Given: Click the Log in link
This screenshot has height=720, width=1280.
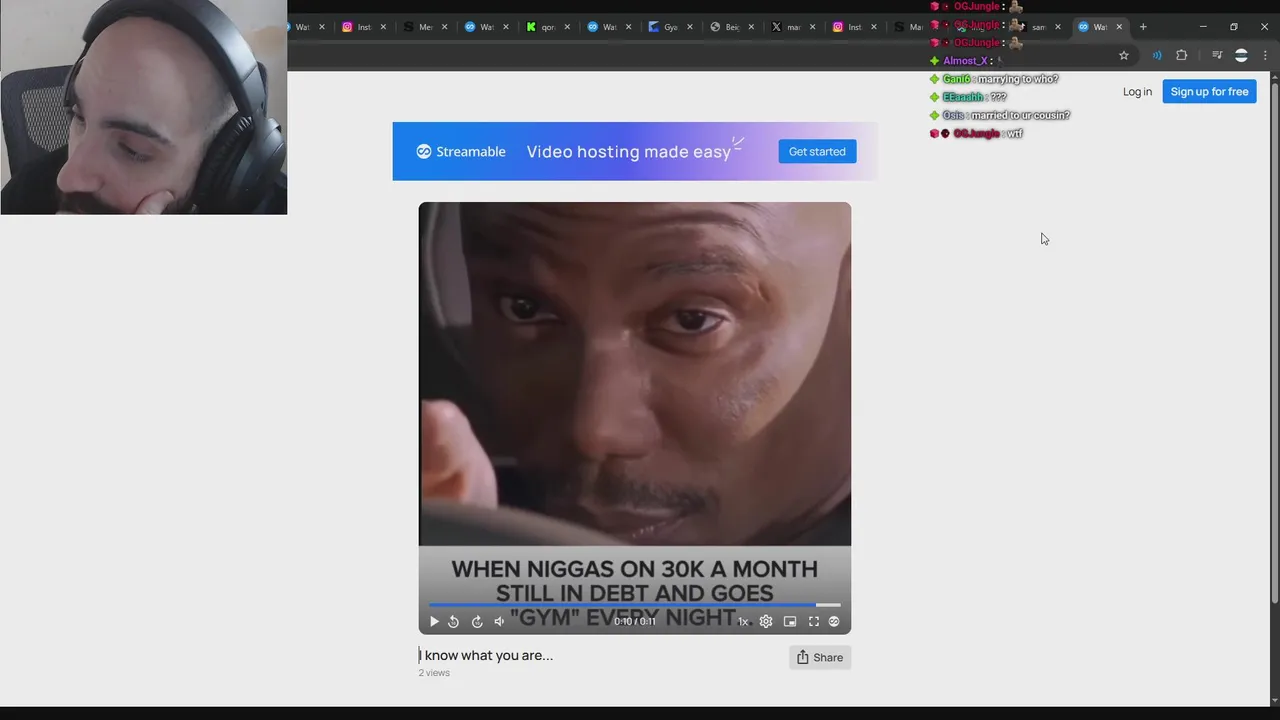Looking at the screenshot, I should 1137,91.
